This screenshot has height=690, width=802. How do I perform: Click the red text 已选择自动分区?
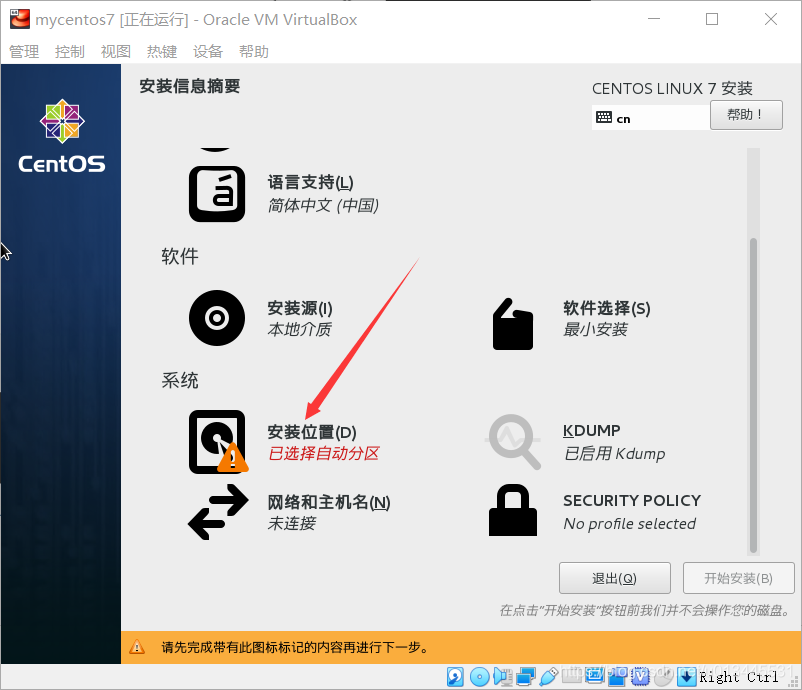point(324,453)
